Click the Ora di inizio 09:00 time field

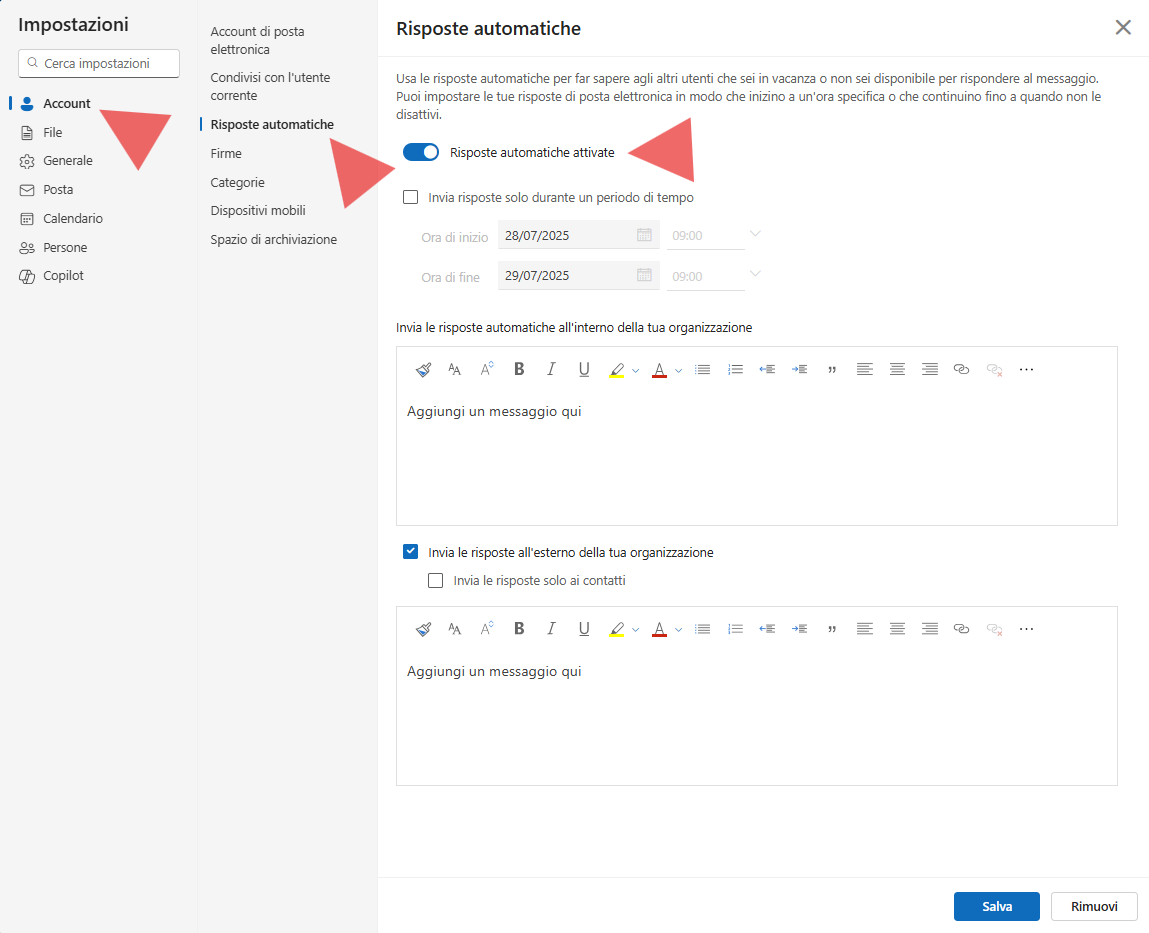pyautogui.click(x=706, y=235)
